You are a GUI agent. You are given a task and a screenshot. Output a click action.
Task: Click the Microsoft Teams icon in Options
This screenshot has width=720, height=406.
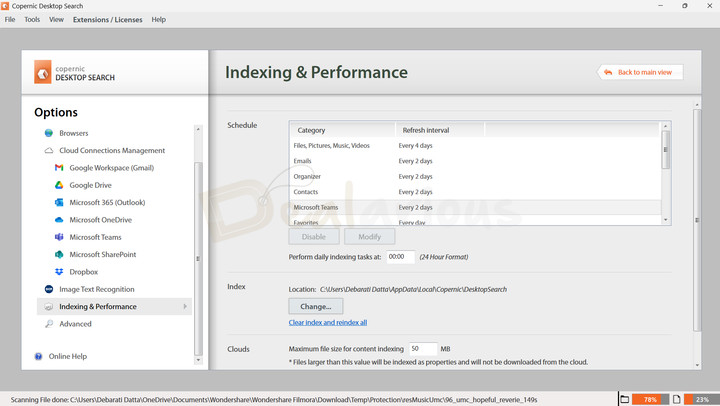pos(59,237)
